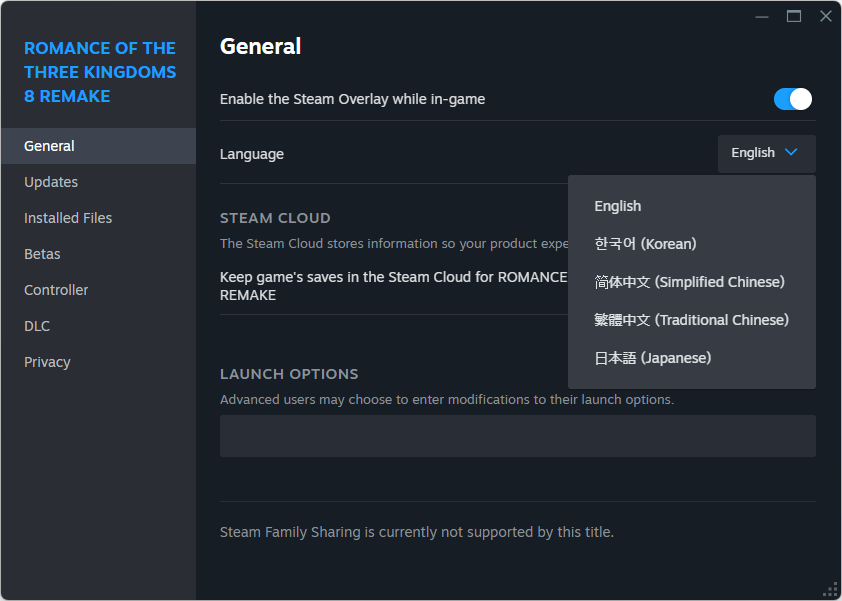This screenshot has width=842, height=601.
Task: Open the General settings tab
Action: (49, 146)
